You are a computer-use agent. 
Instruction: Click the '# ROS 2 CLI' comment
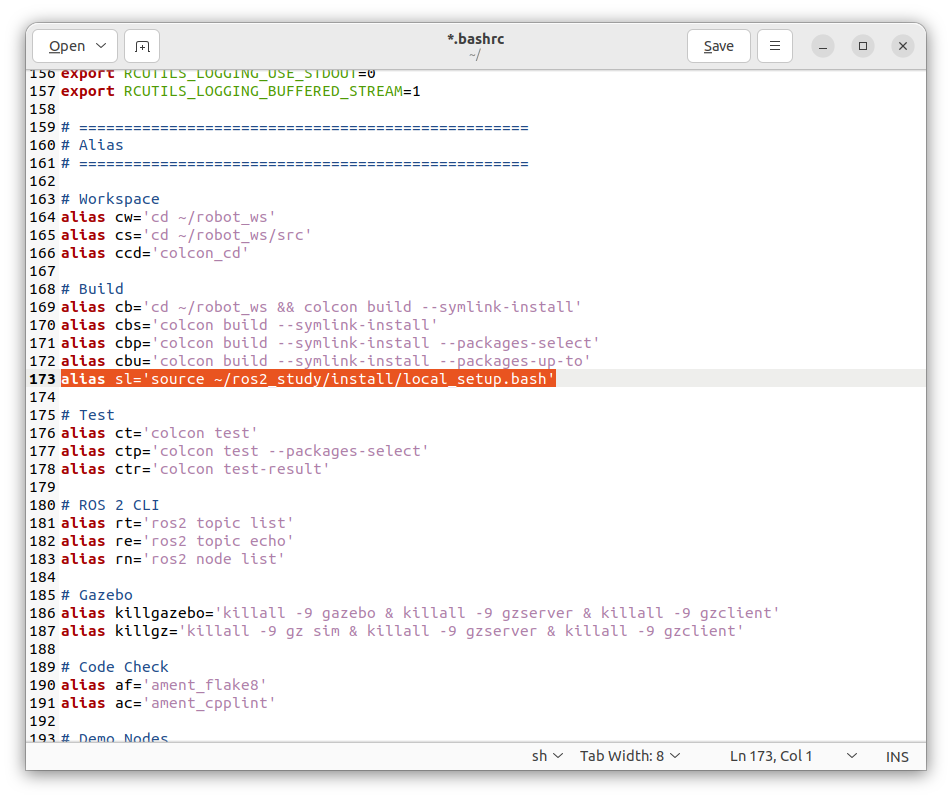pos(110,505)
